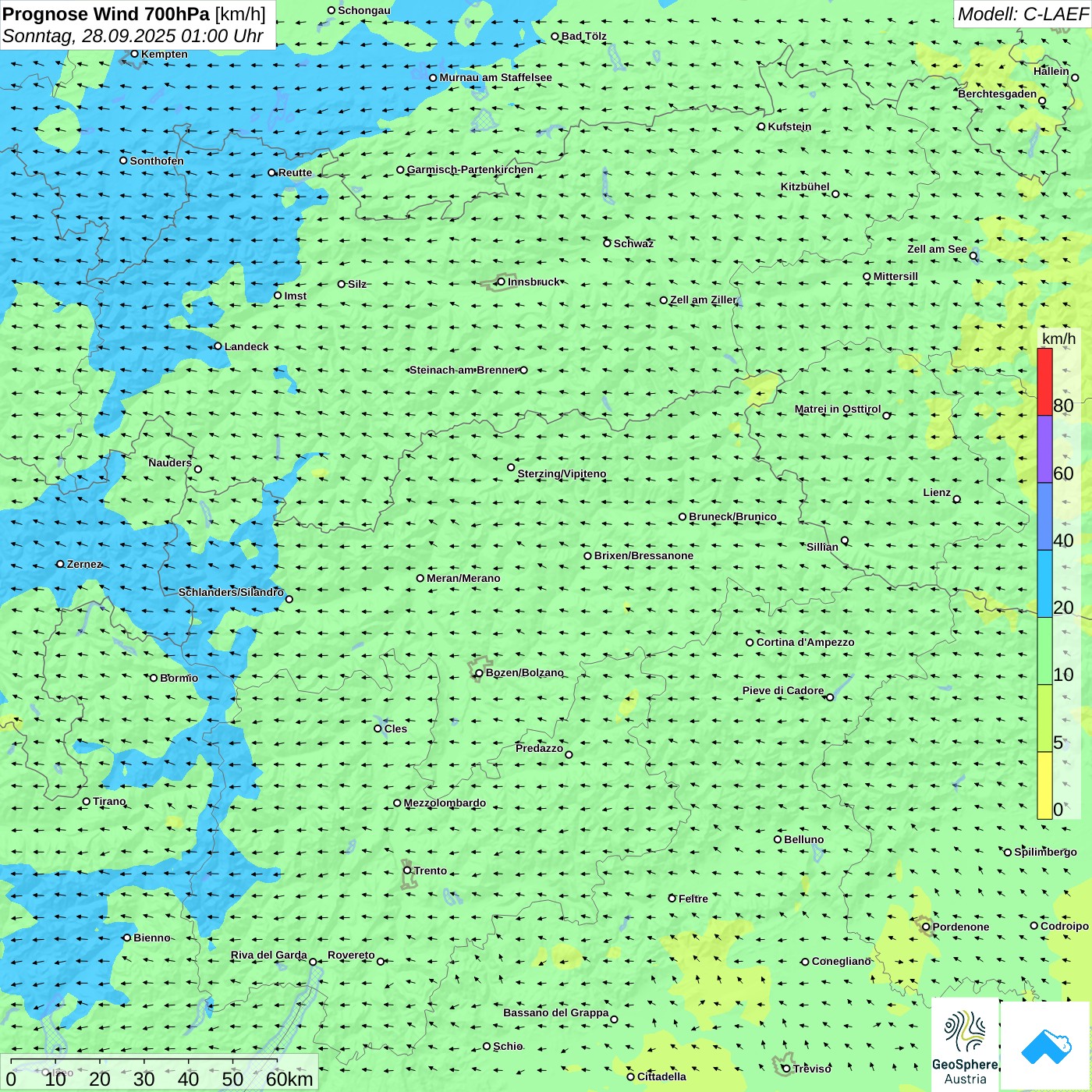Click the 'Mezzolombardo' label
Image resolution: width=1092 pixels, height=1092 pixels.
click(445, 803)
